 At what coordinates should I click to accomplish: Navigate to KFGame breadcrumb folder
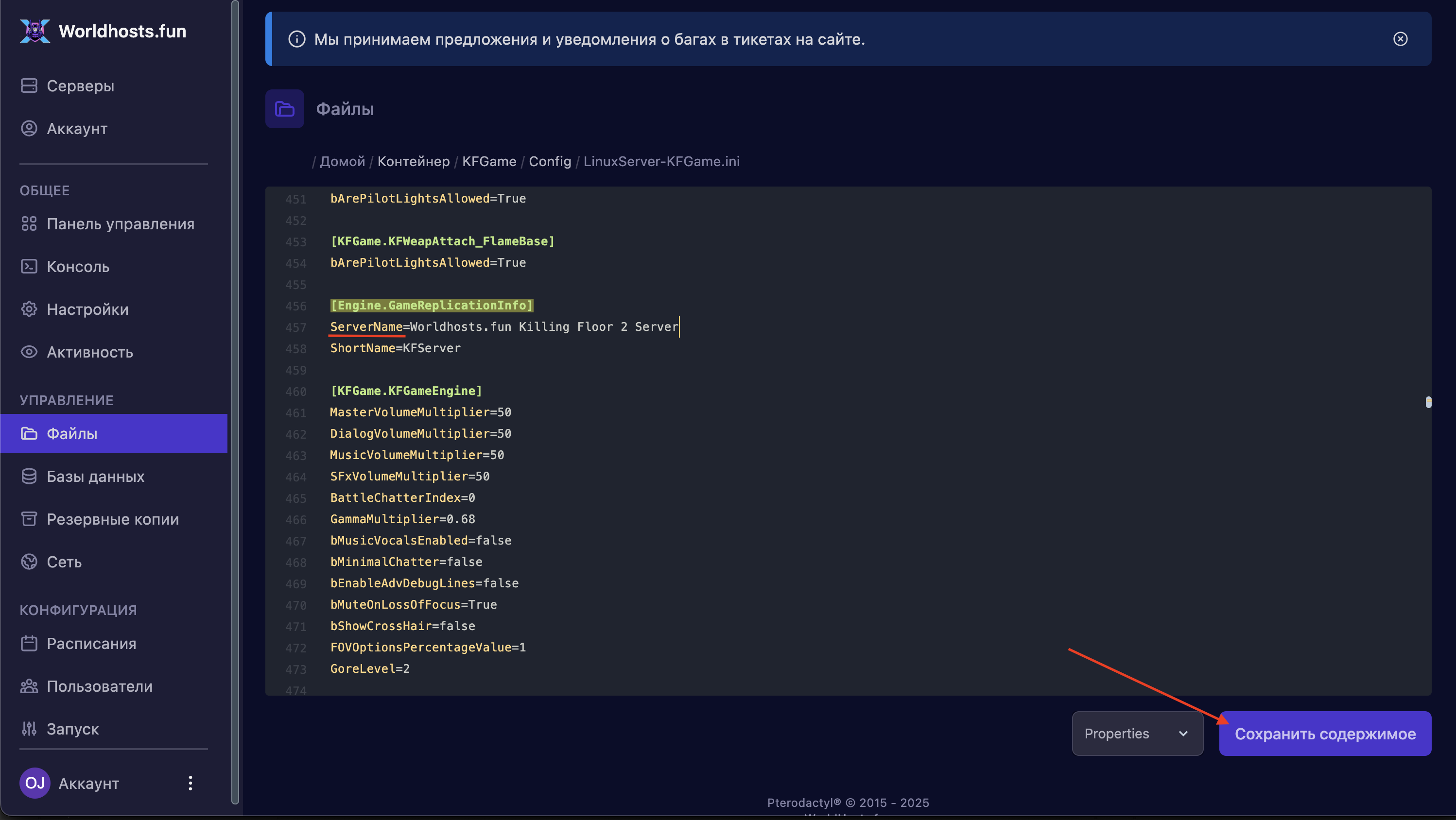[489, 162]
